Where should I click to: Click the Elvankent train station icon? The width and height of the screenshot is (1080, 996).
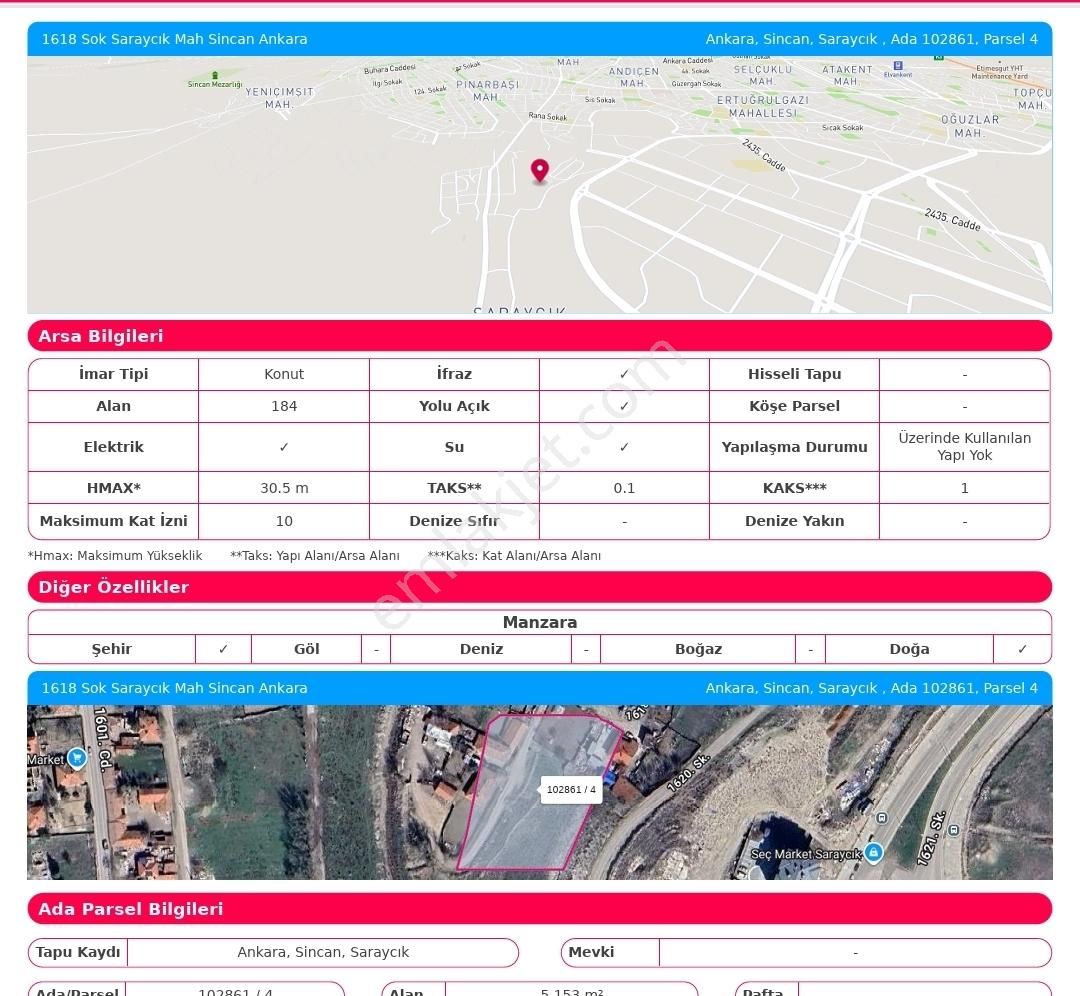click(898, 65)
